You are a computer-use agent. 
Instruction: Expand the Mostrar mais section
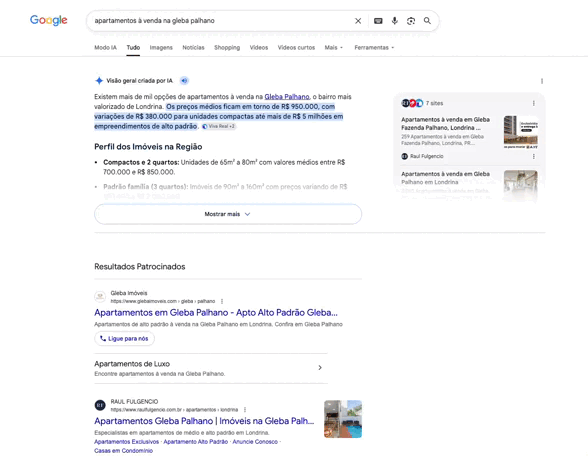(x=228, y=214)
